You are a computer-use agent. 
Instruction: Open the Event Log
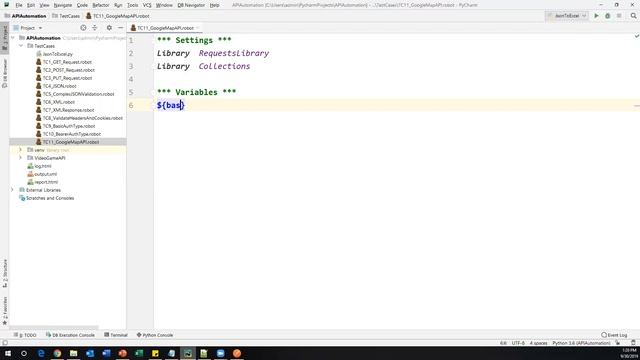tap(614, 335)
